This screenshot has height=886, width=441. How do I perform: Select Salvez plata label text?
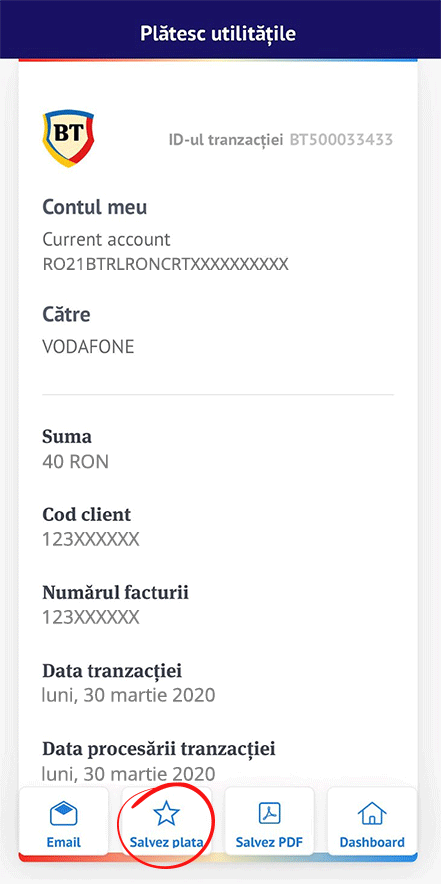point(166,842)
